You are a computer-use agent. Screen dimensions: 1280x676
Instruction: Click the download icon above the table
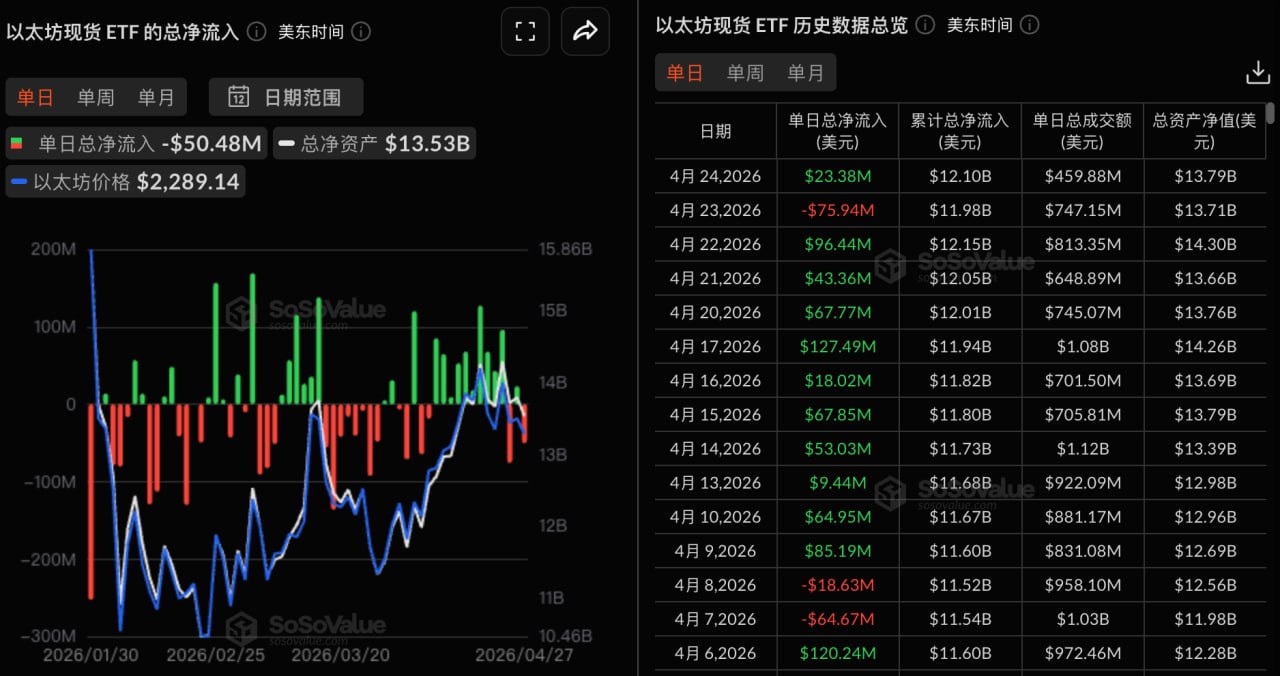click(1257, 72)
